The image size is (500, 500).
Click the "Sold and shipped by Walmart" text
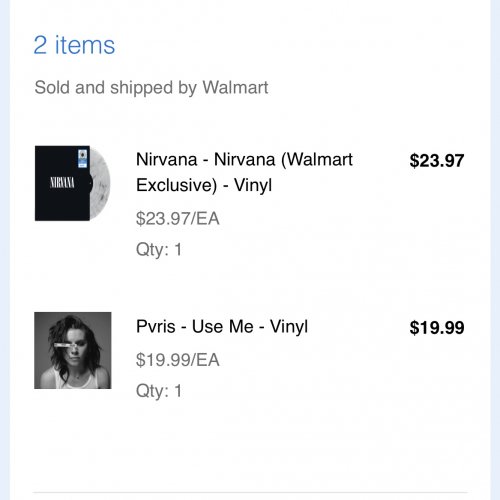pyautogui.click(x=151, y=88)
